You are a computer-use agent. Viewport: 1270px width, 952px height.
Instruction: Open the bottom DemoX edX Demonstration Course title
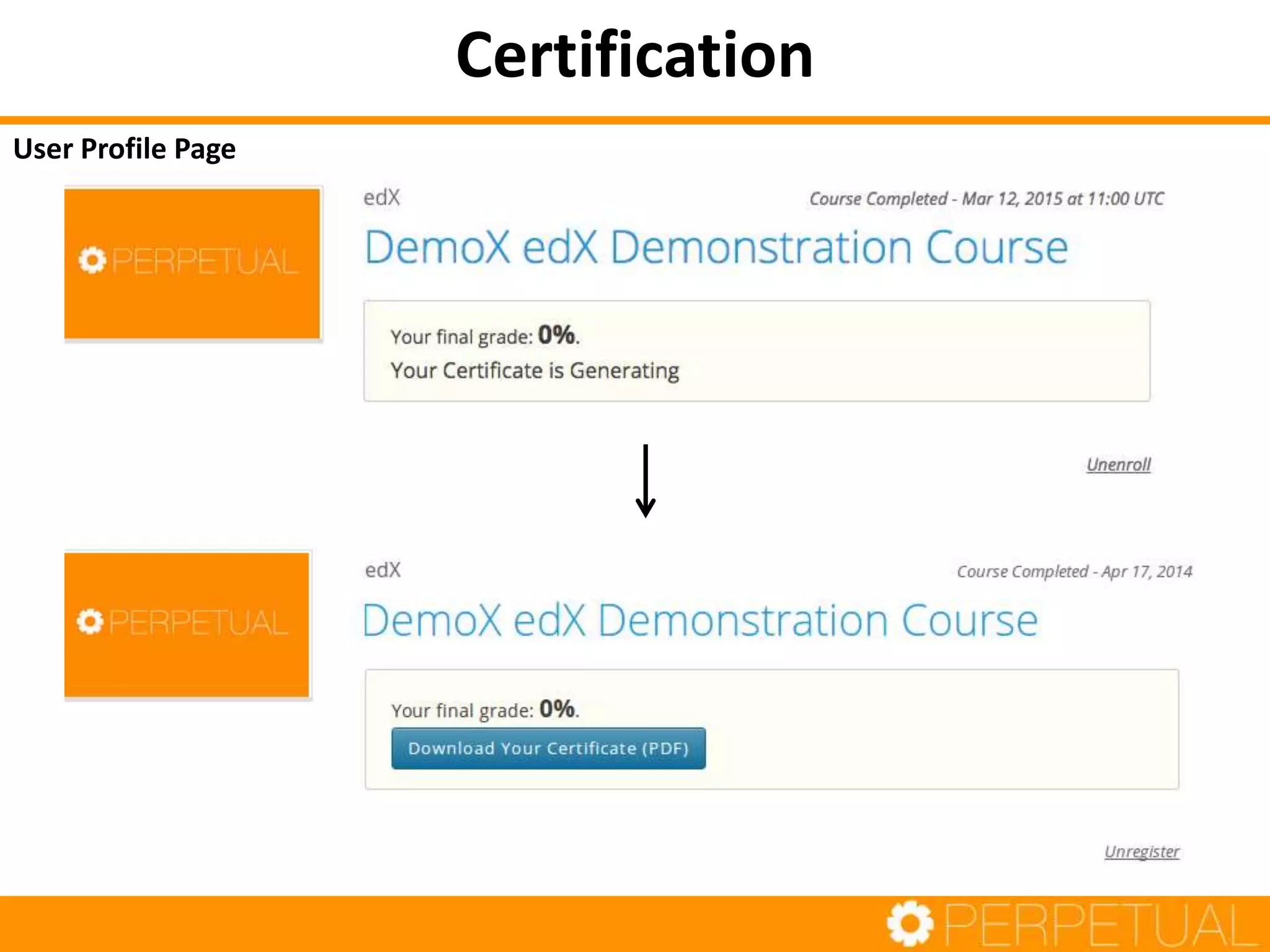(x=699, y=620)
